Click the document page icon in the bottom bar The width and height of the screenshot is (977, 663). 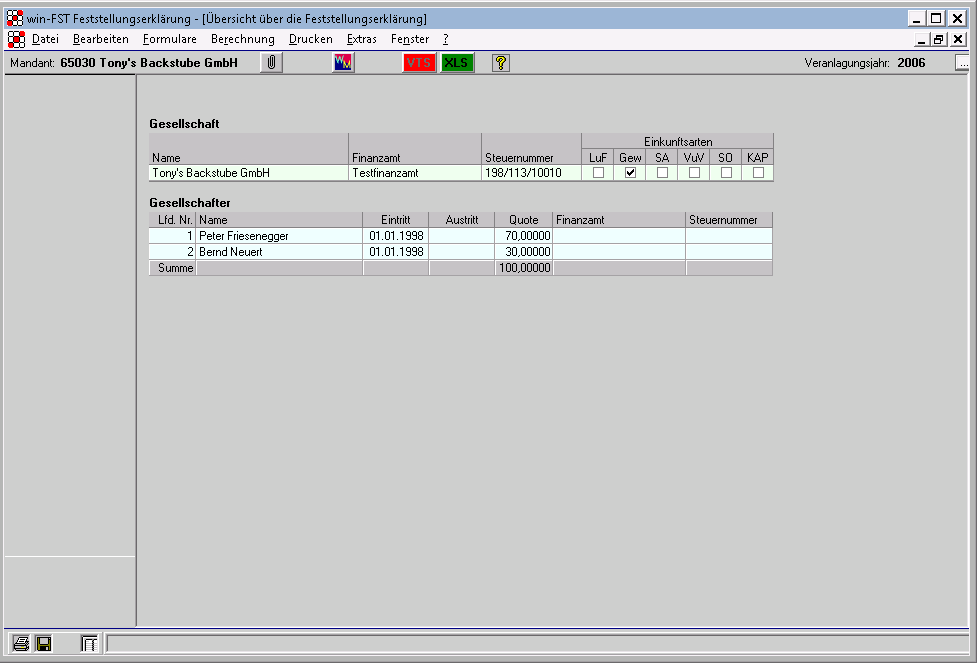tap(89, 644)
